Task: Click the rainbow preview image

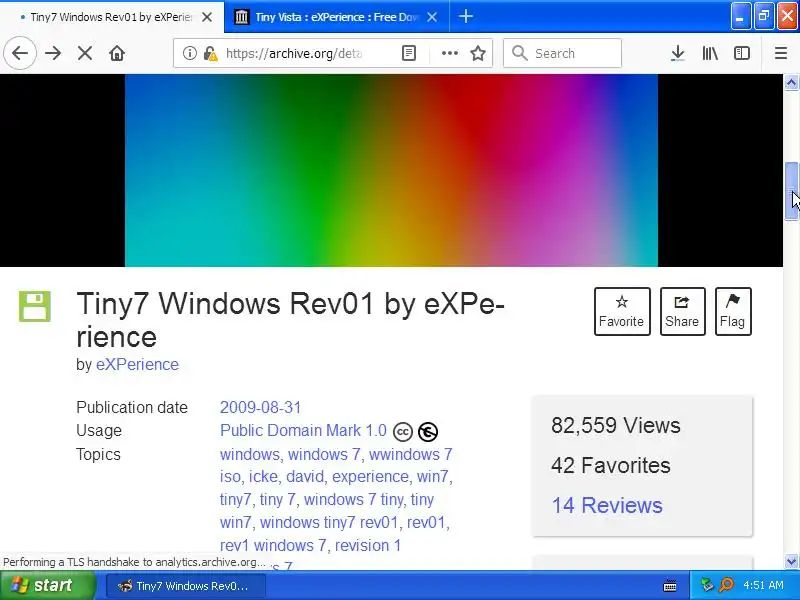Action: point(391,170)
